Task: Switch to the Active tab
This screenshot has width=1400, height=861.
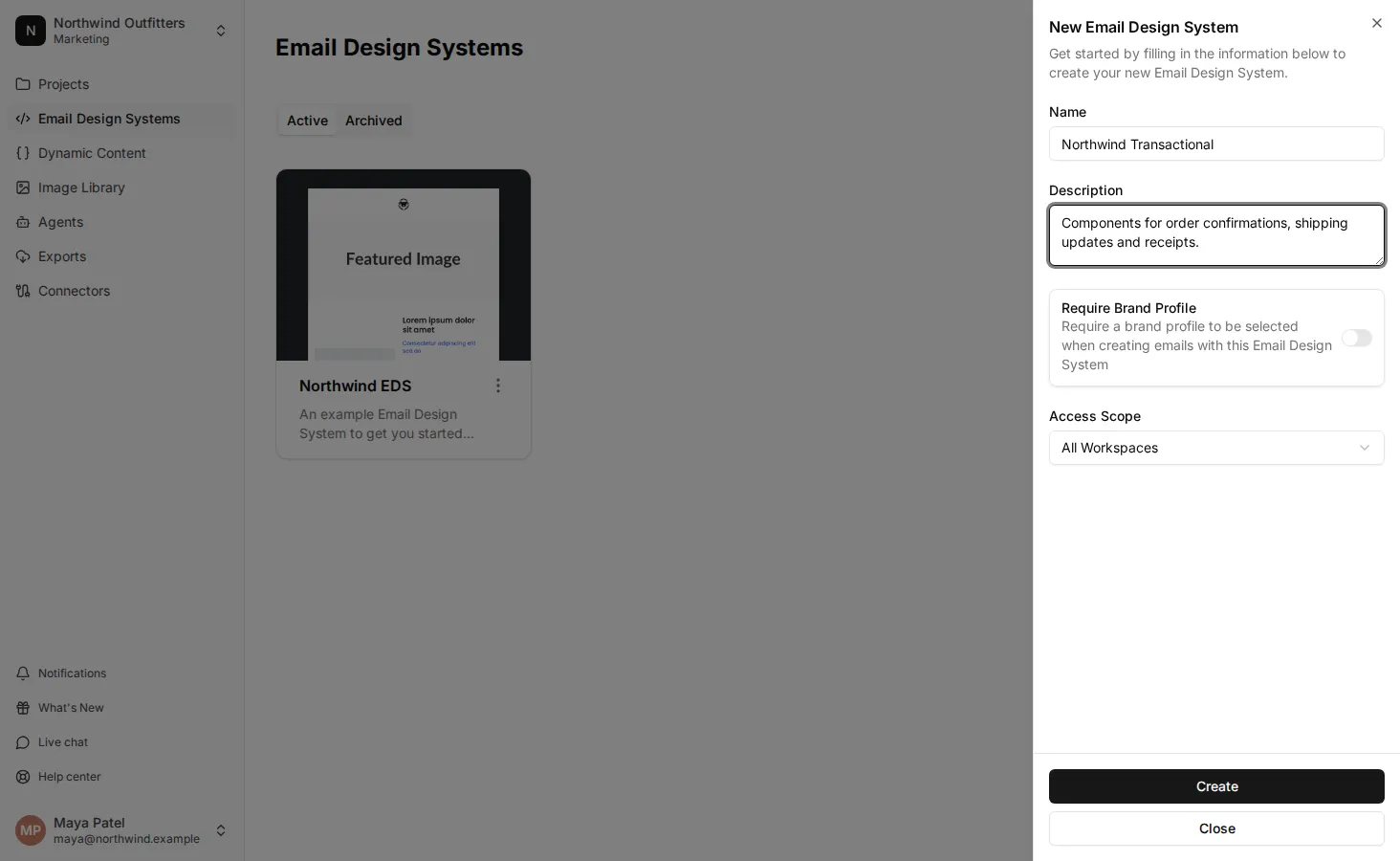Action: pos(307,121)
